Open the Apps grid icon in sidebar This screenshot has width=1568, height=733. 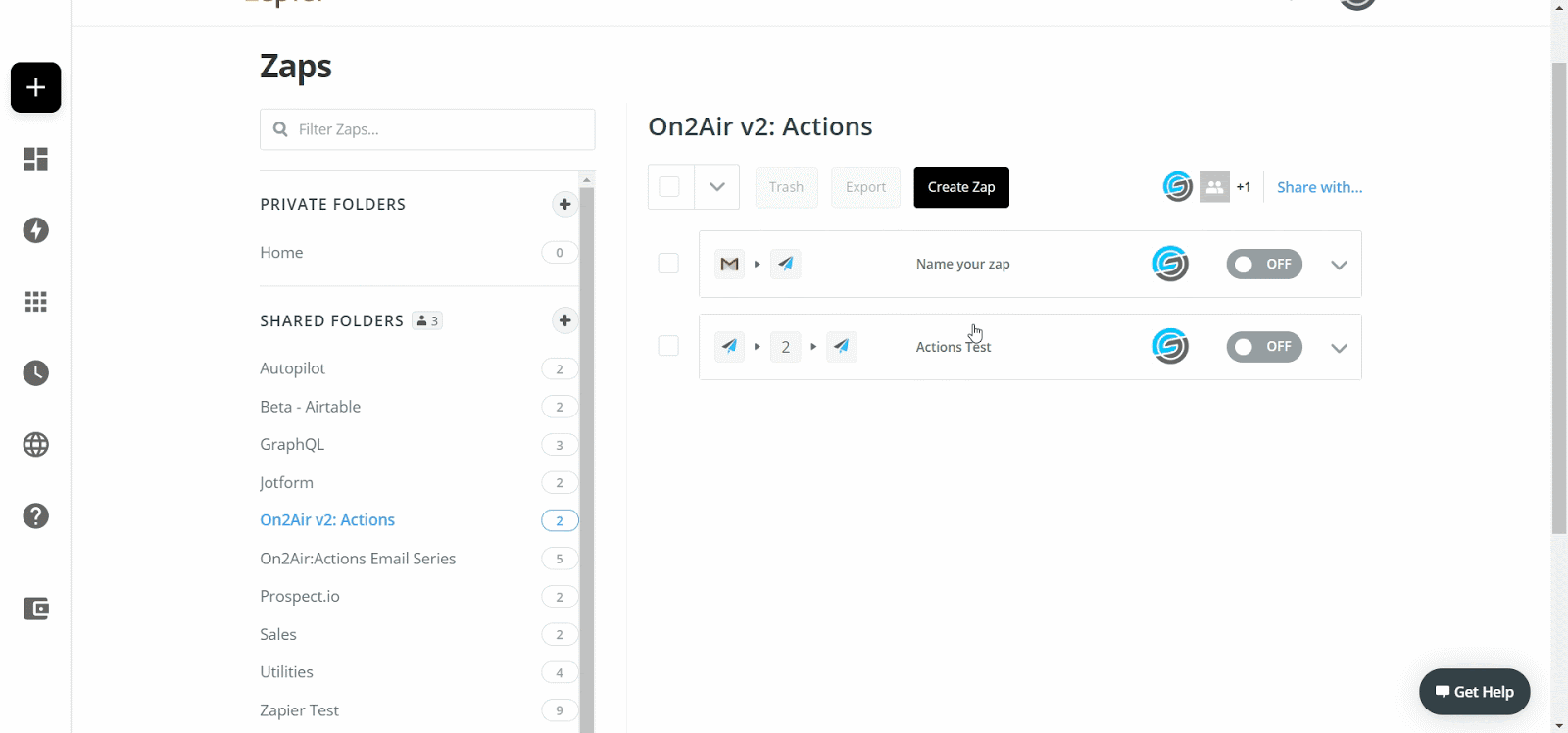36,302
